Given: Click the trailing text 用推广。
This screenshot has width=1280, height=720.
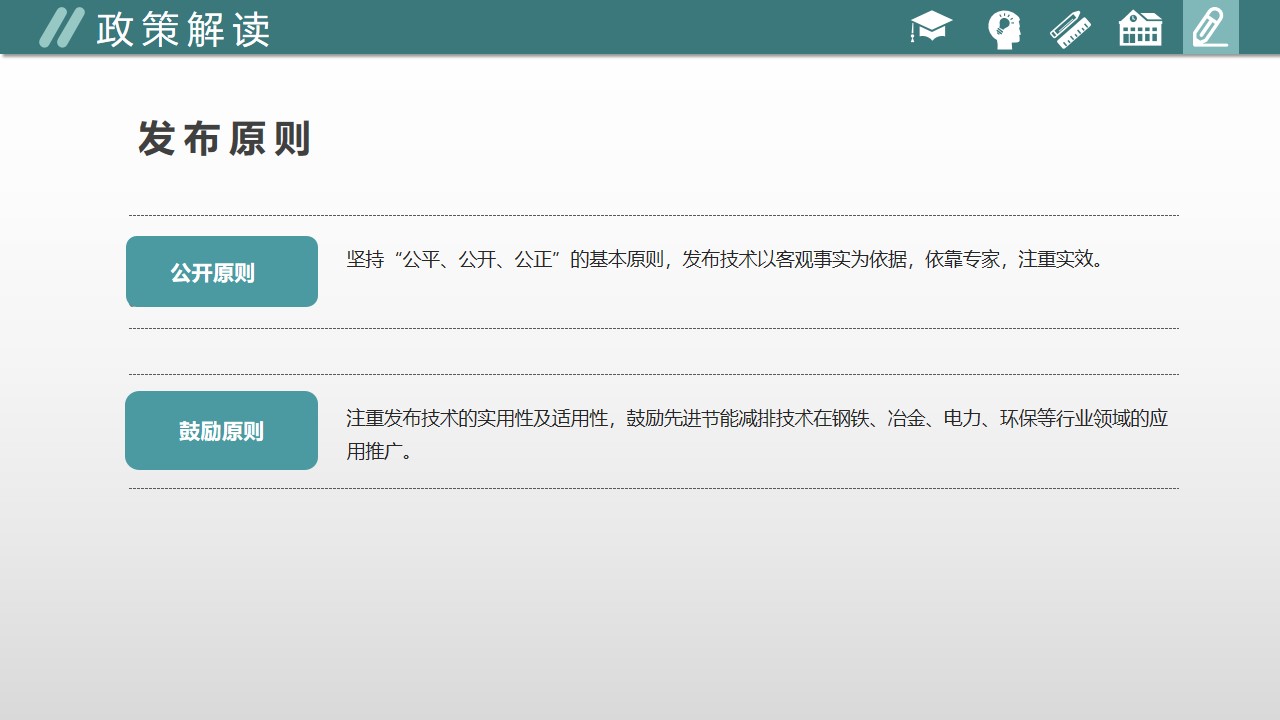Looking at the screenshot, I should pos(380,452).
